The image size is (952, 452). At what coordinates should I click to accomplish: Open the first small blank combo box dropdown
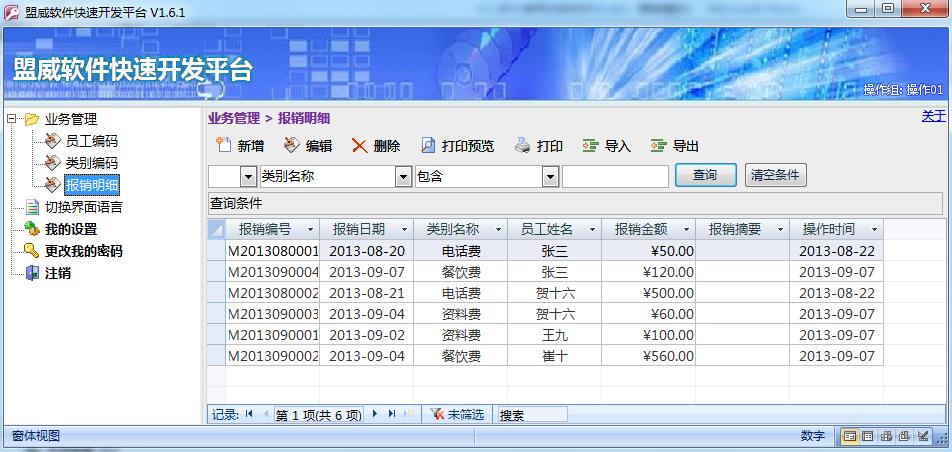coord(248,177)
